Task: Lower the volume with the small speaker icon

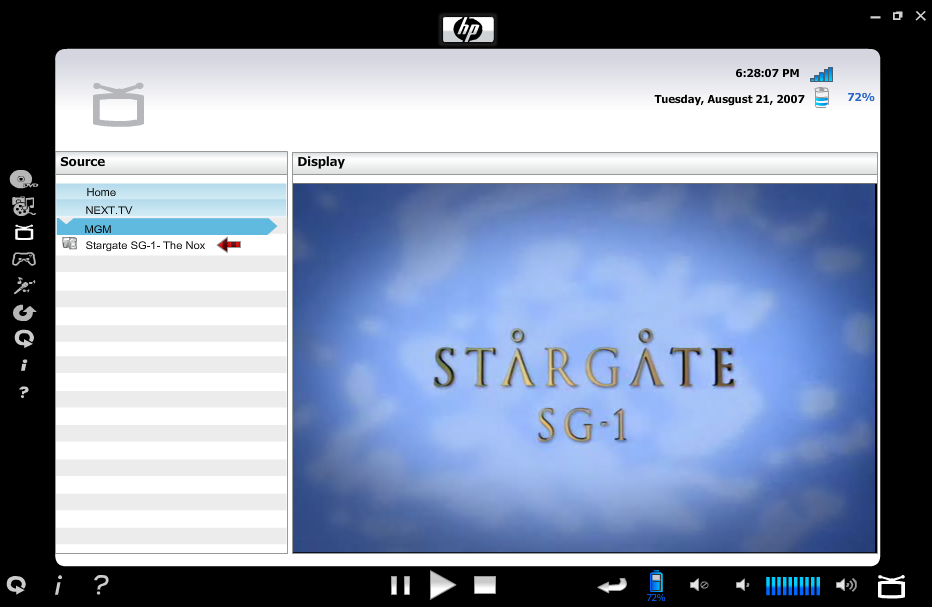Action: [x=742, y=586]
